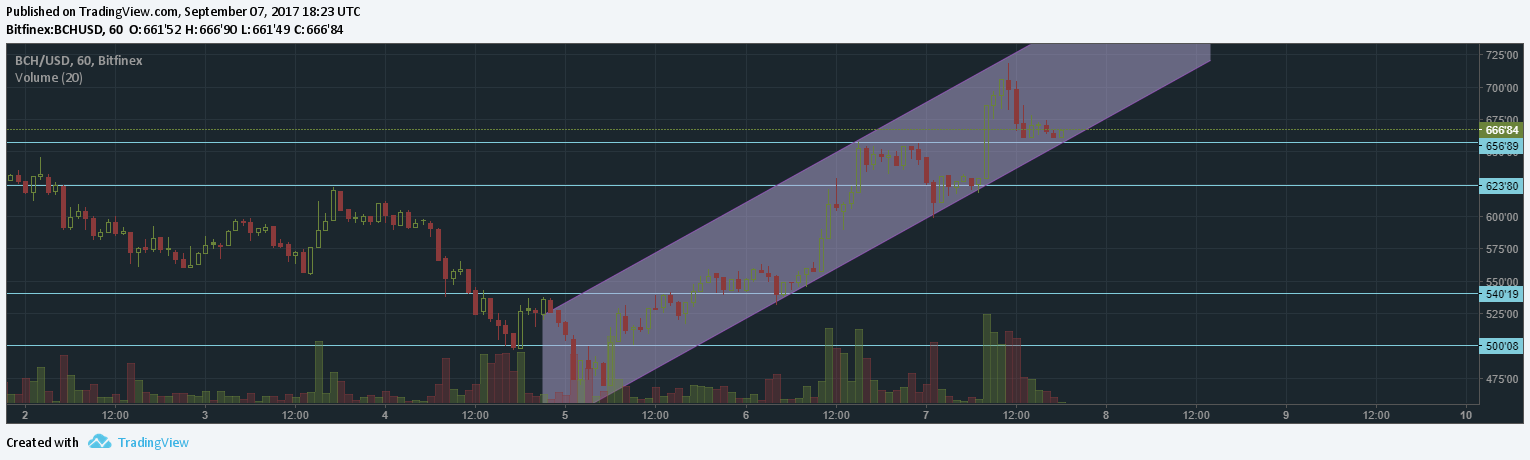
Task: Click the 725'00 price axis label
Action: pyautogui.click(x=1502, y=55)
